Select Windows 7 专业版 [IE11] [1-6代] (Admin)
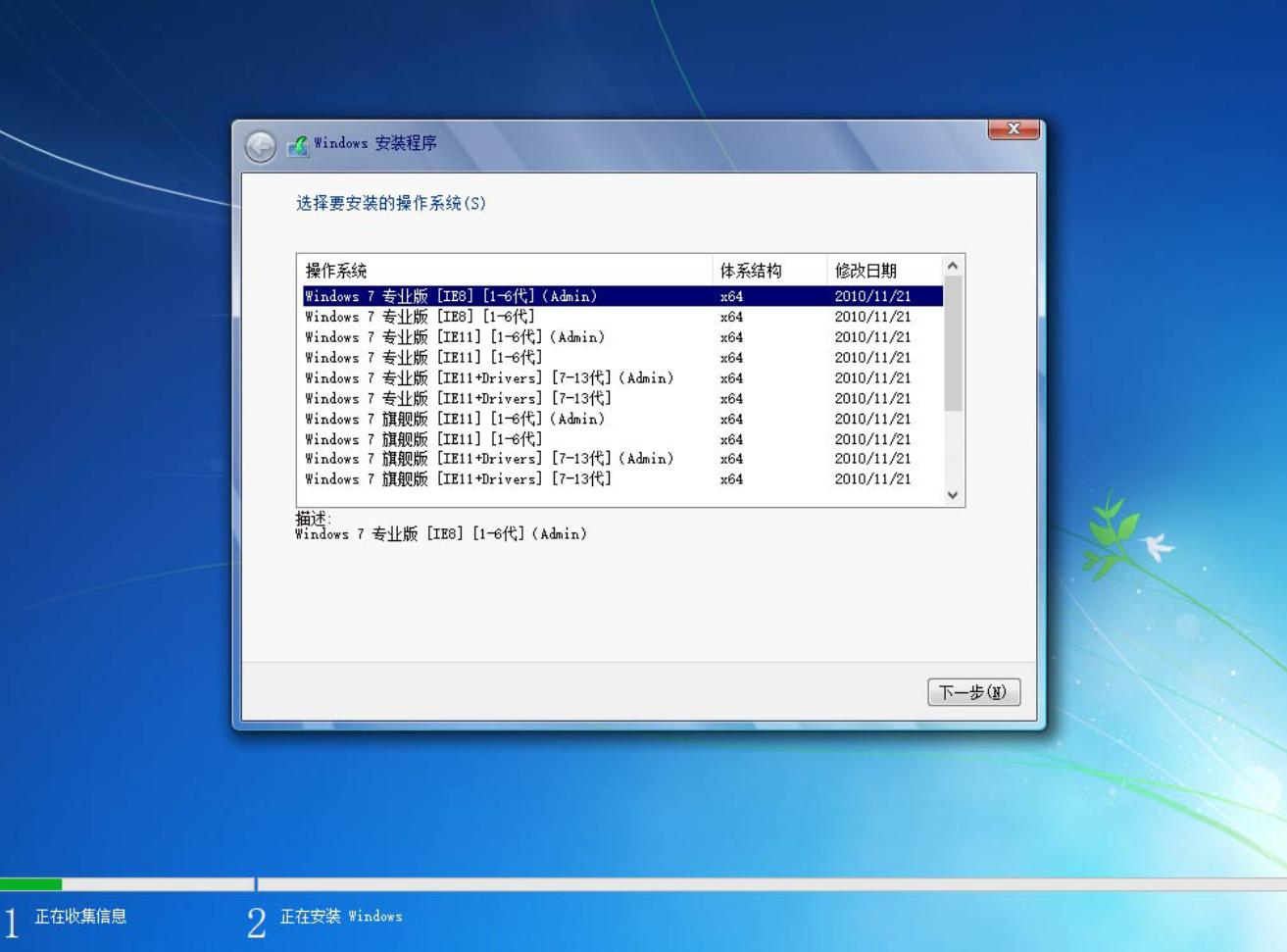Image resolution: width=1287 pixels, height=952 pixels. coord(622,337)
